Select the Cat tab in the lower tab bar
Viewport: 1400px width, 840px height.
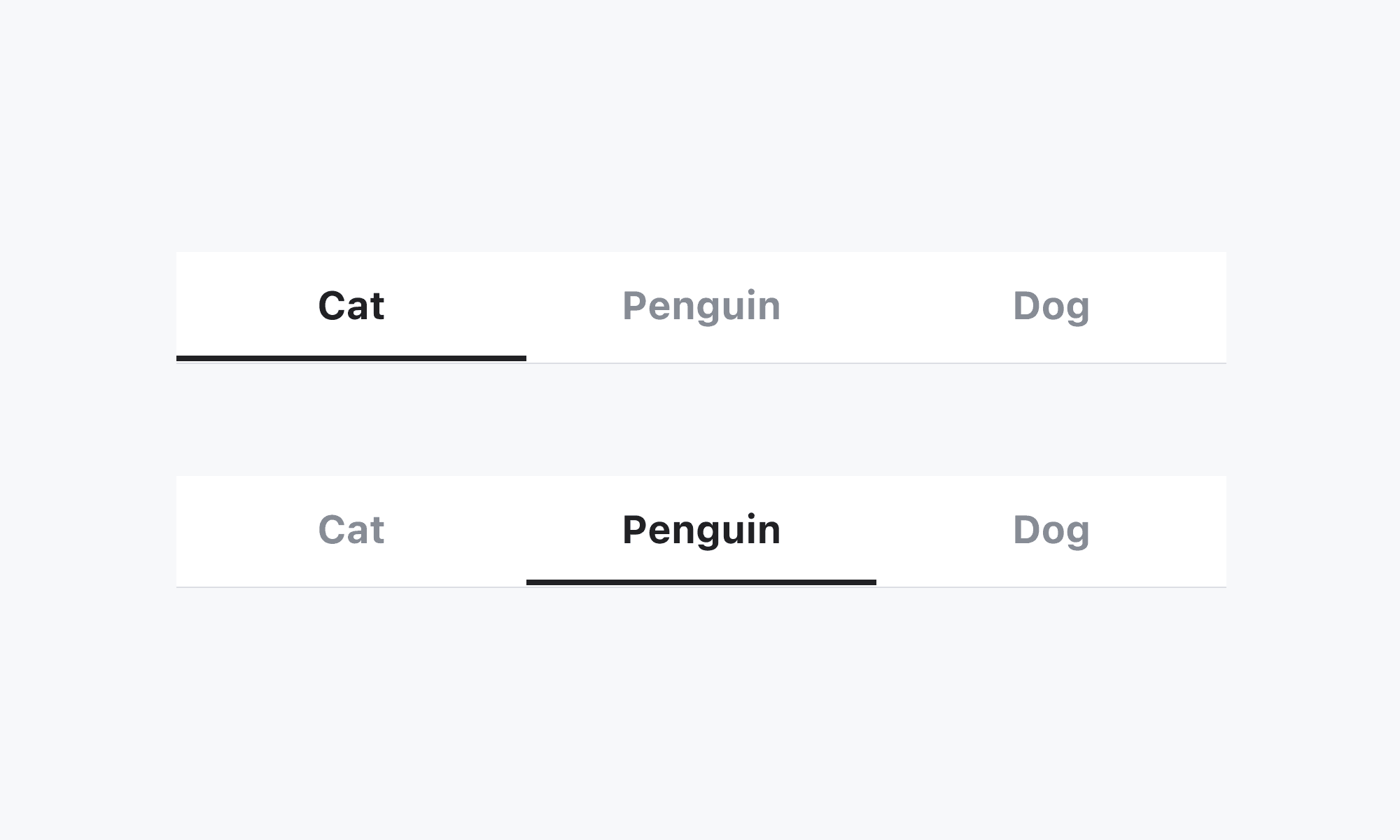click(351, 530)
